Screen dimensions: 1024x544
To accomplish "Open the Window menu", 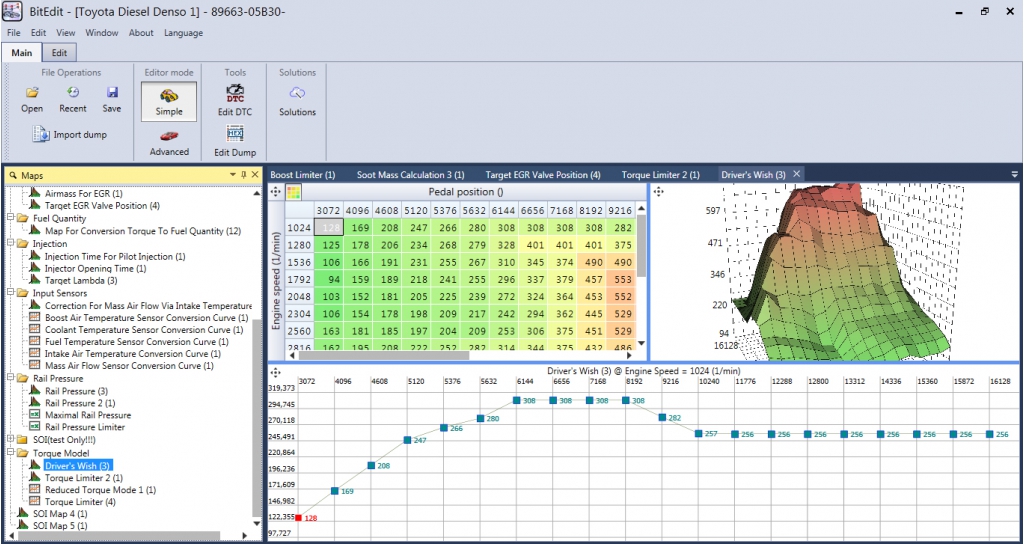I will click(102, 33).
